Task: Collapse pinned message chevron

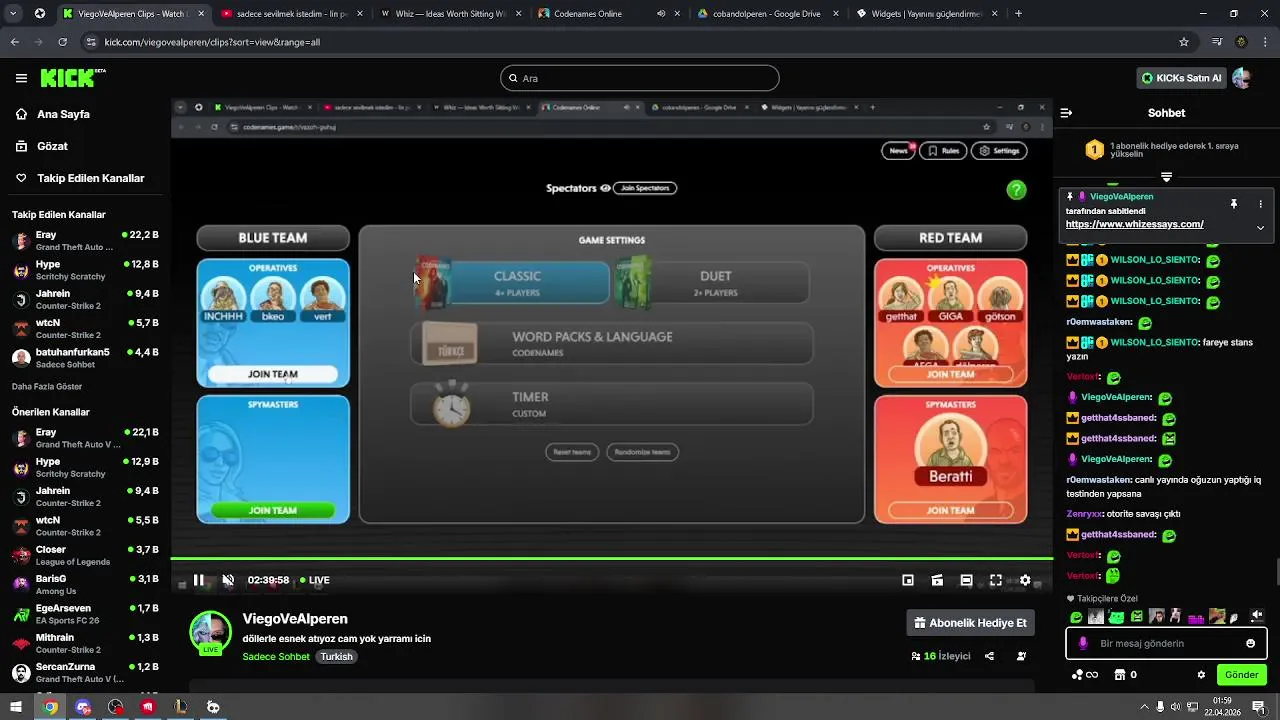Action: tap(1260, 227)
